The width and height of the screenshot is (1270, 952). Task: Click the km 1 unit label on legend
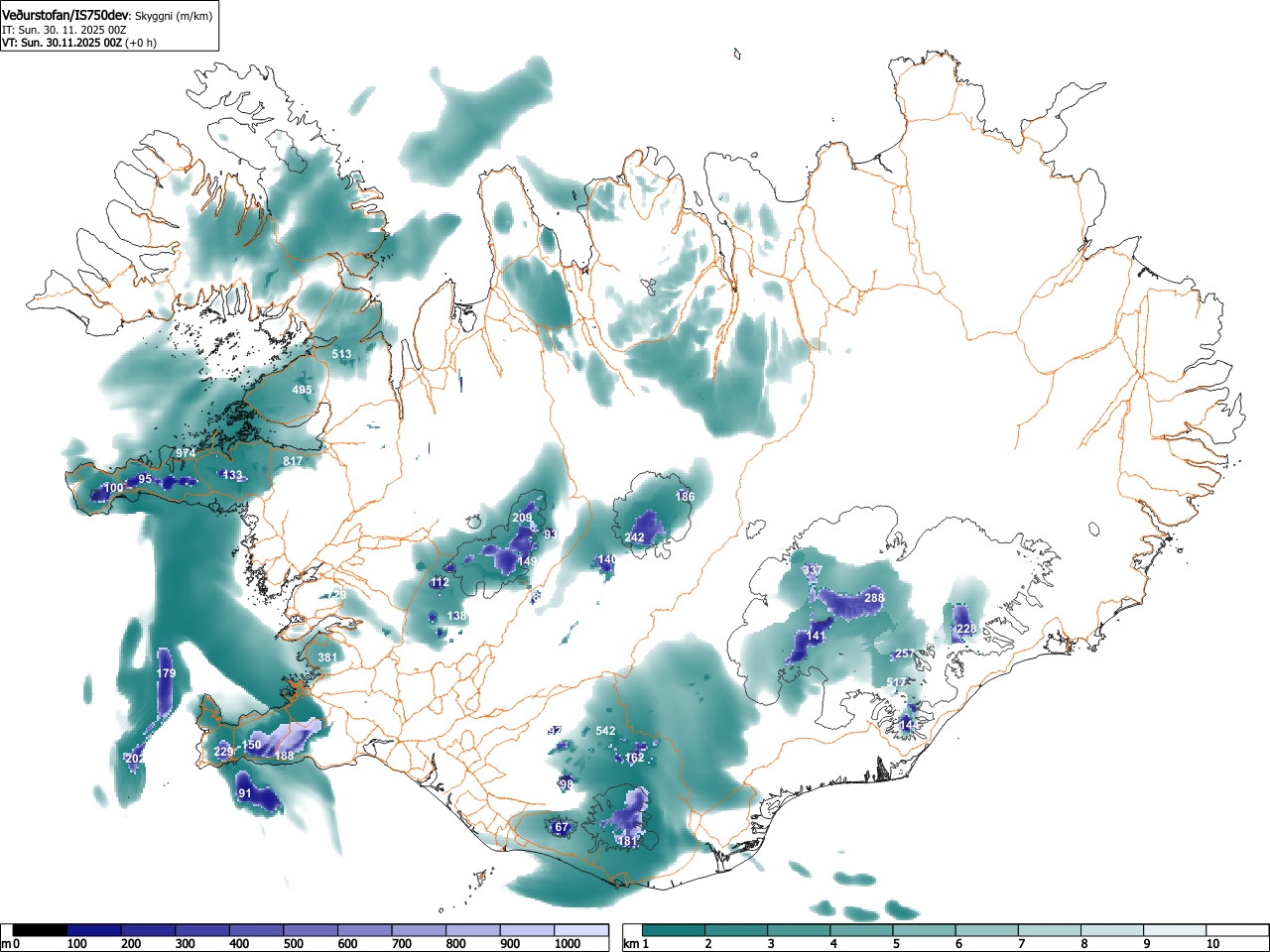tap(635, 944)
